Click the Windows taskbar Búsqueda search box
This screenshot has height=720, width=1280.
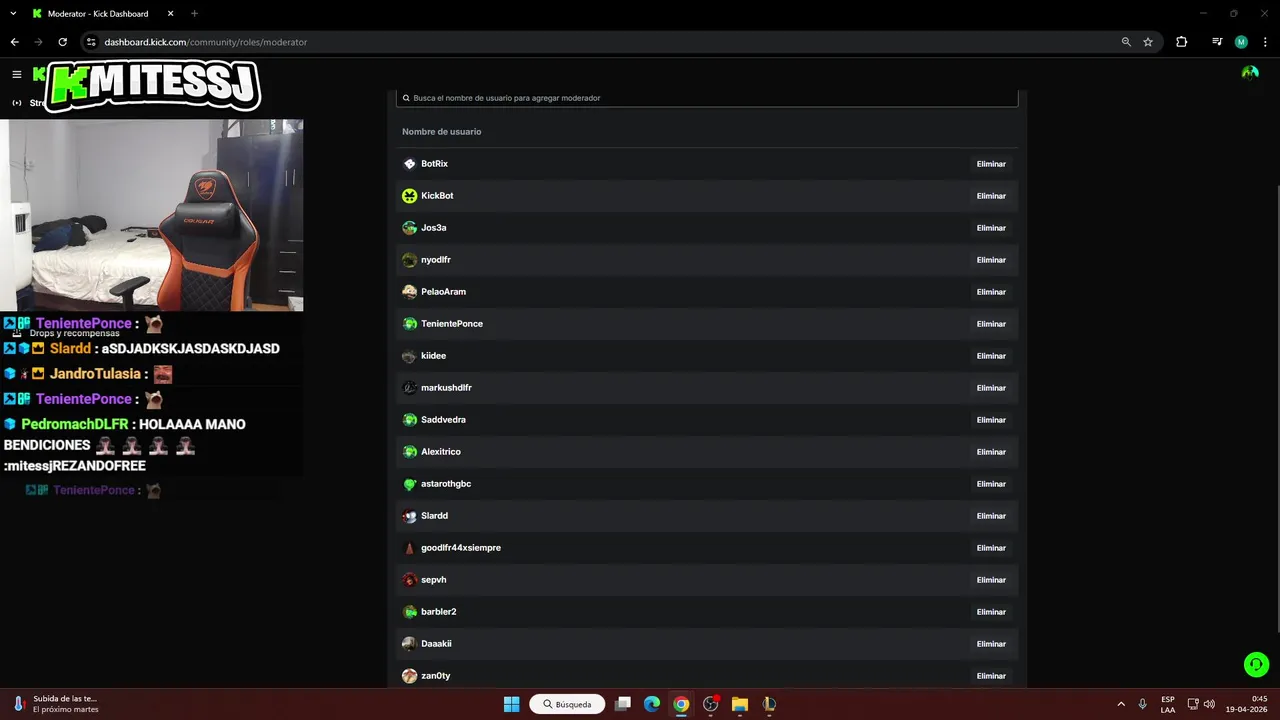(x=567, y=704)
